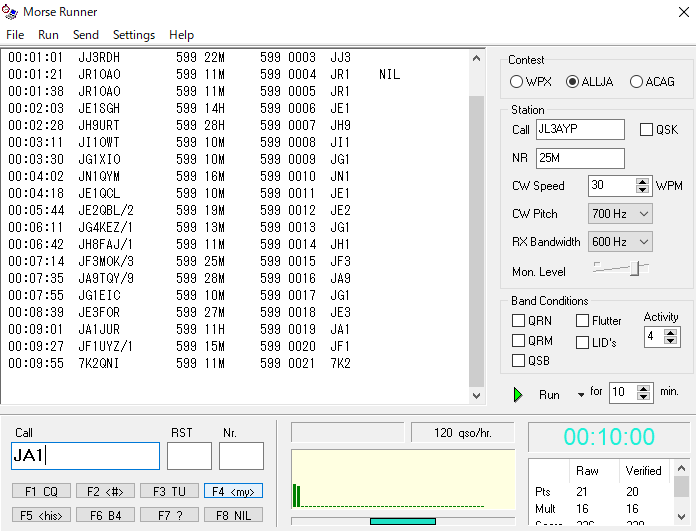Click the score table scrollbar thumb
The image size is (696, 531).
[681, 486]
